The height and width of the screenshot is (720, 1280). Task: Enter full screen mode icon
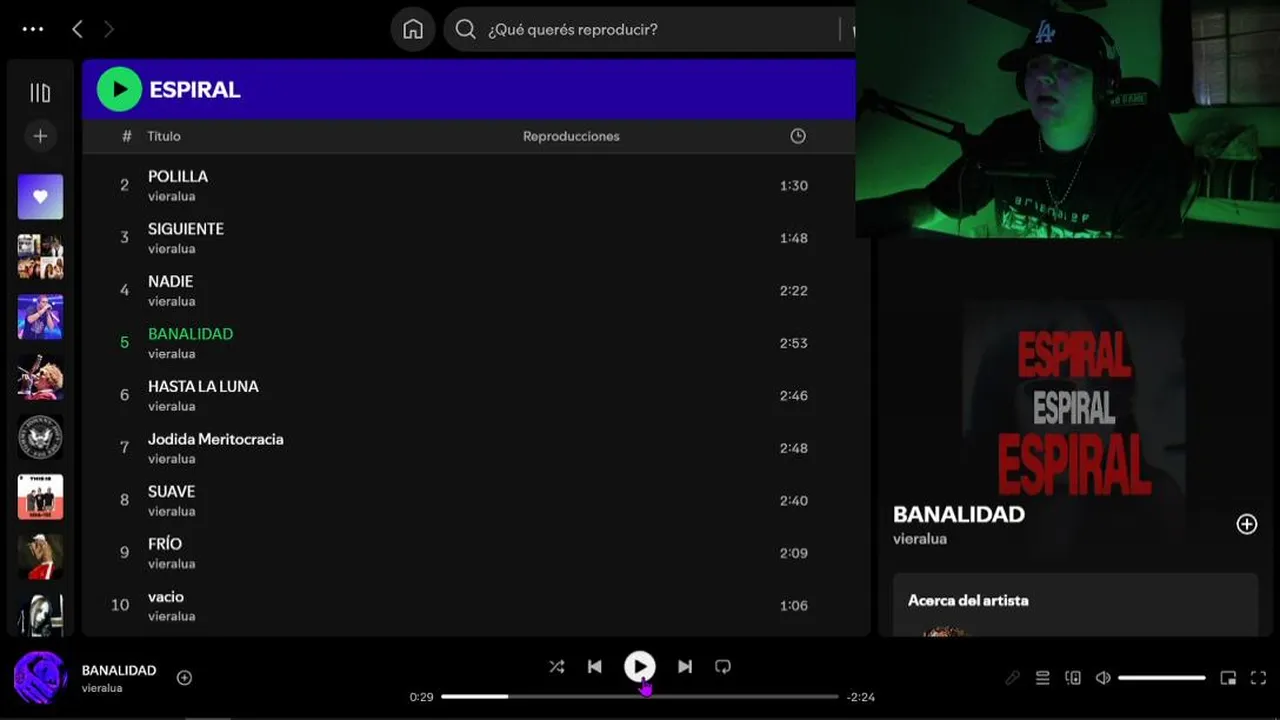tap(1258, 678)
